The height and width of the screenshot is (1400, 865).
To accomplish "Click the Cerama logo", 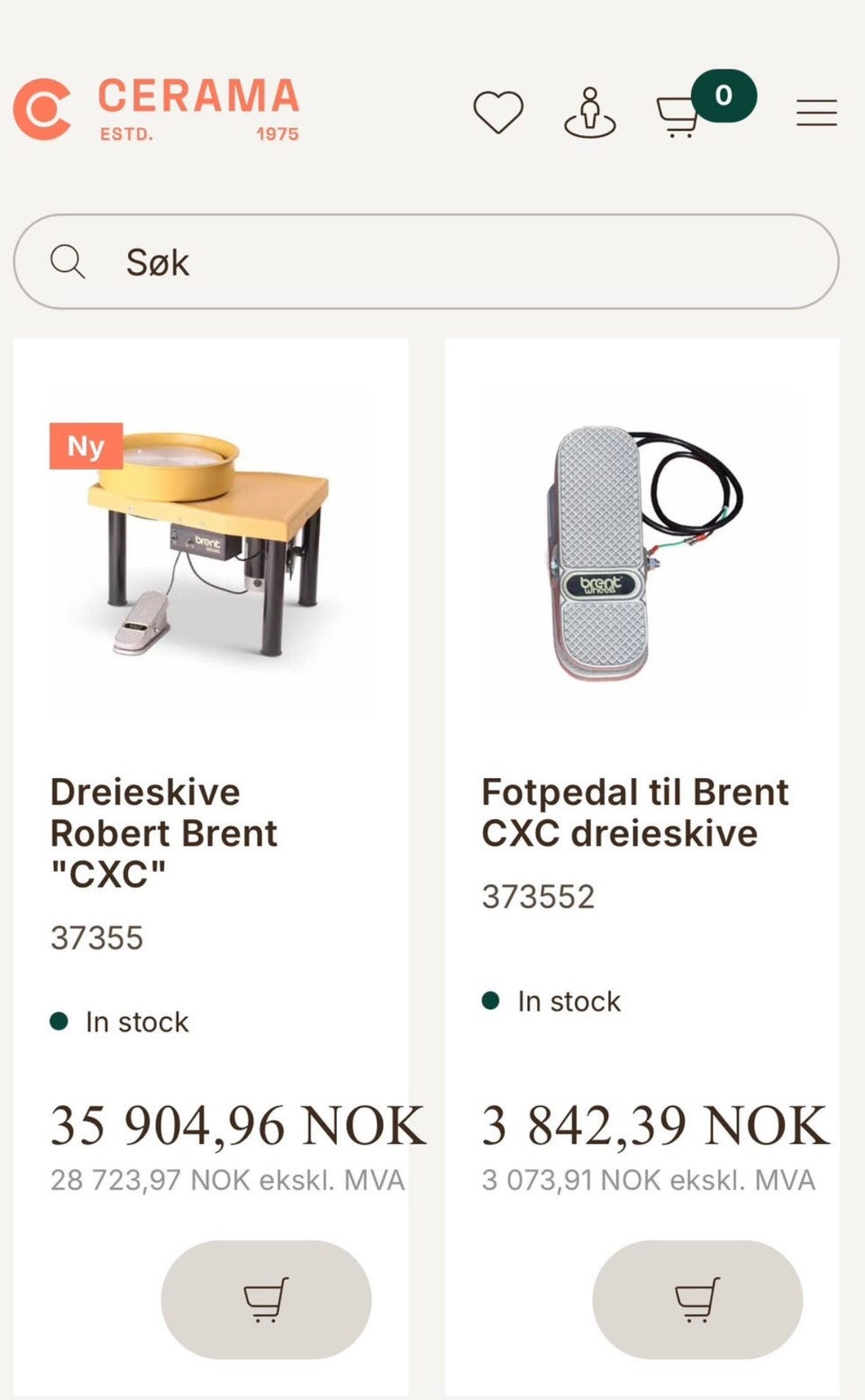I will click(42, 109).
